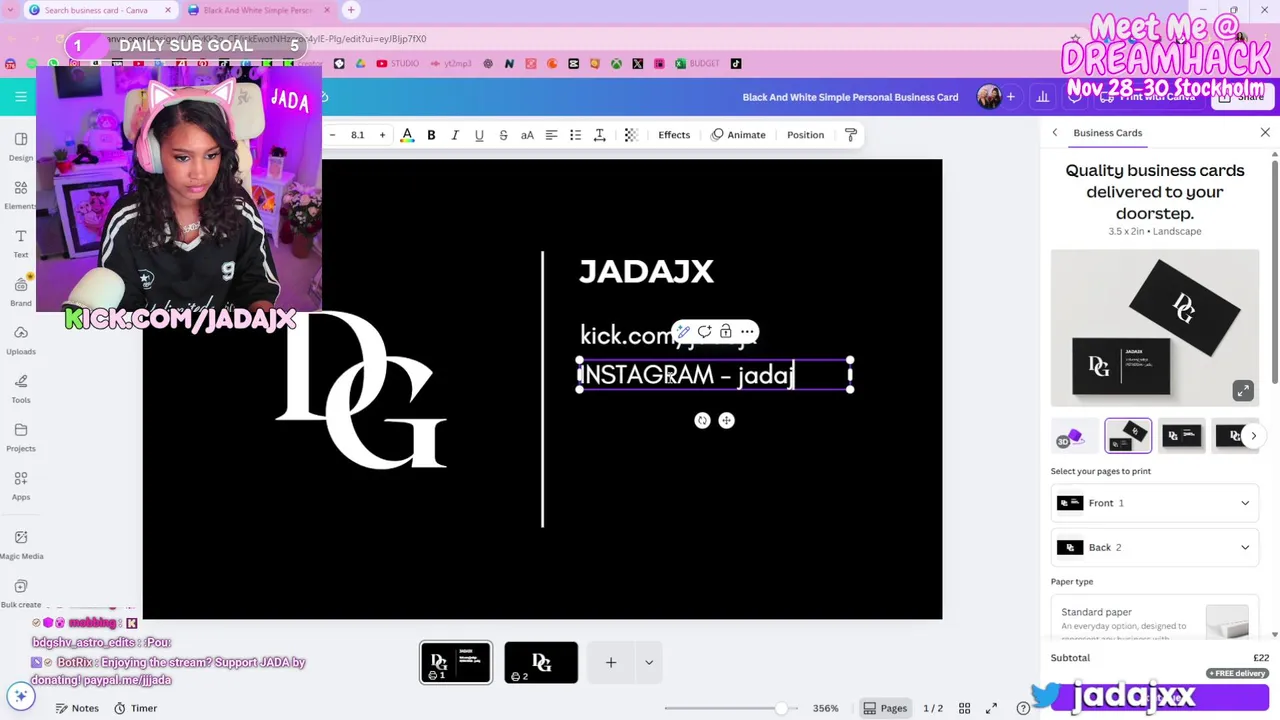Expand the Front 1 page dropdown
This screenshot has height=720, width=1280.
coord(1155,503)
